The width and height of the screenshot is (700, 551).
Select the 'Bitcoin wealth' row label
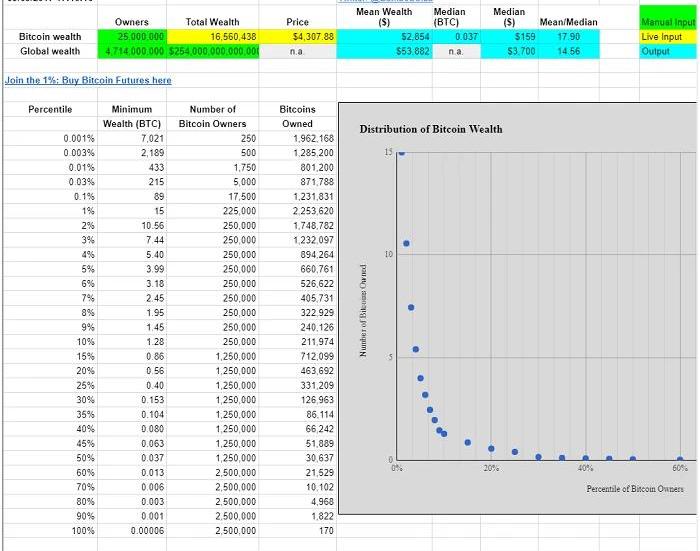(x=50, y=37)
